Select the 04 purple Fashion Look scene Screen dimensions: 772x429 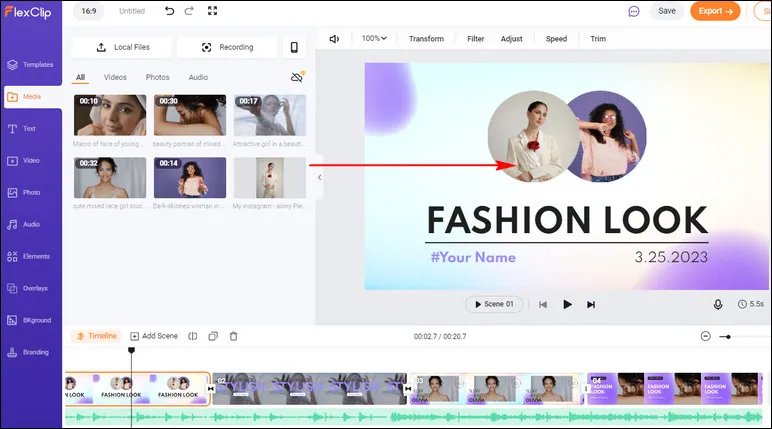675,389
